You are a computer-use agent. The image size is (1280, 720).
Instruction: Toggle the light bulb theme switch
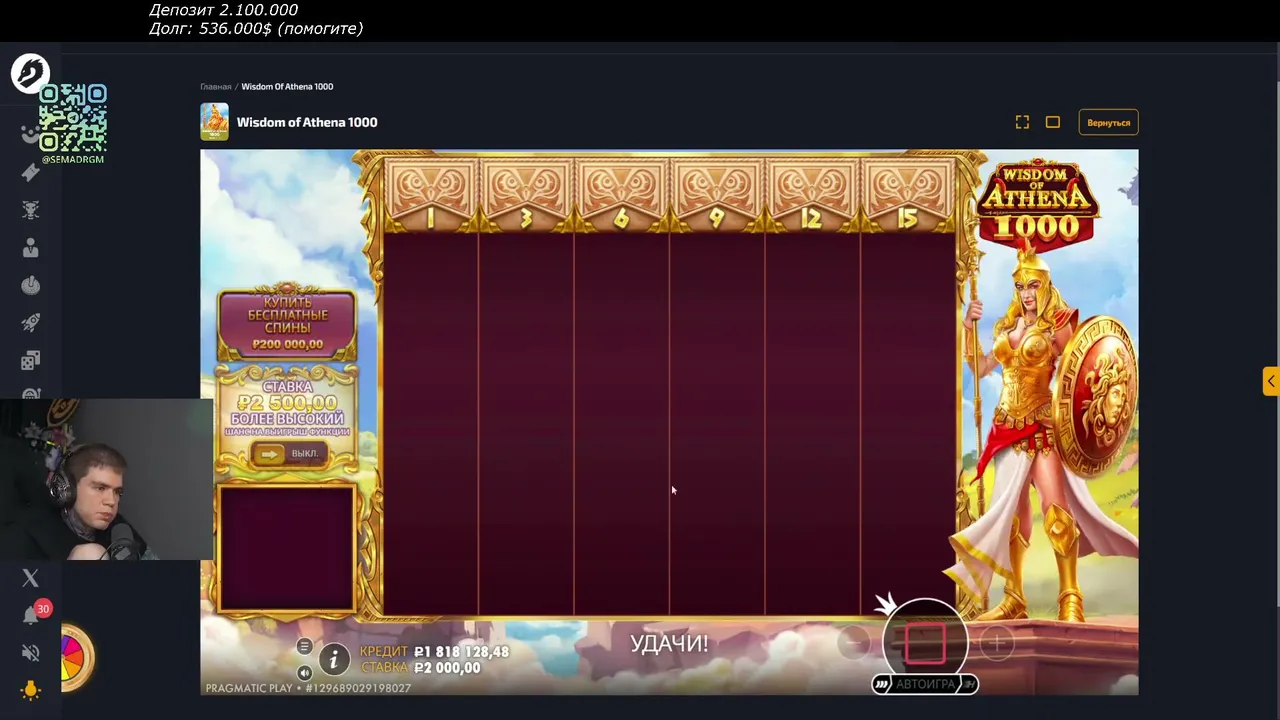coord(30,690)
